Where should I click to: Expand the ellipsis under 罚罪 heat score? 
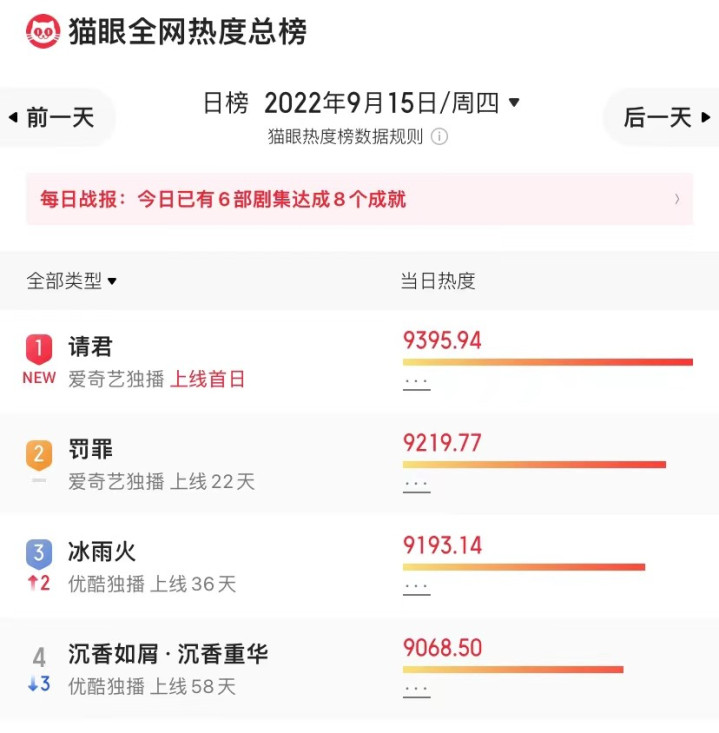coord(416,484)
